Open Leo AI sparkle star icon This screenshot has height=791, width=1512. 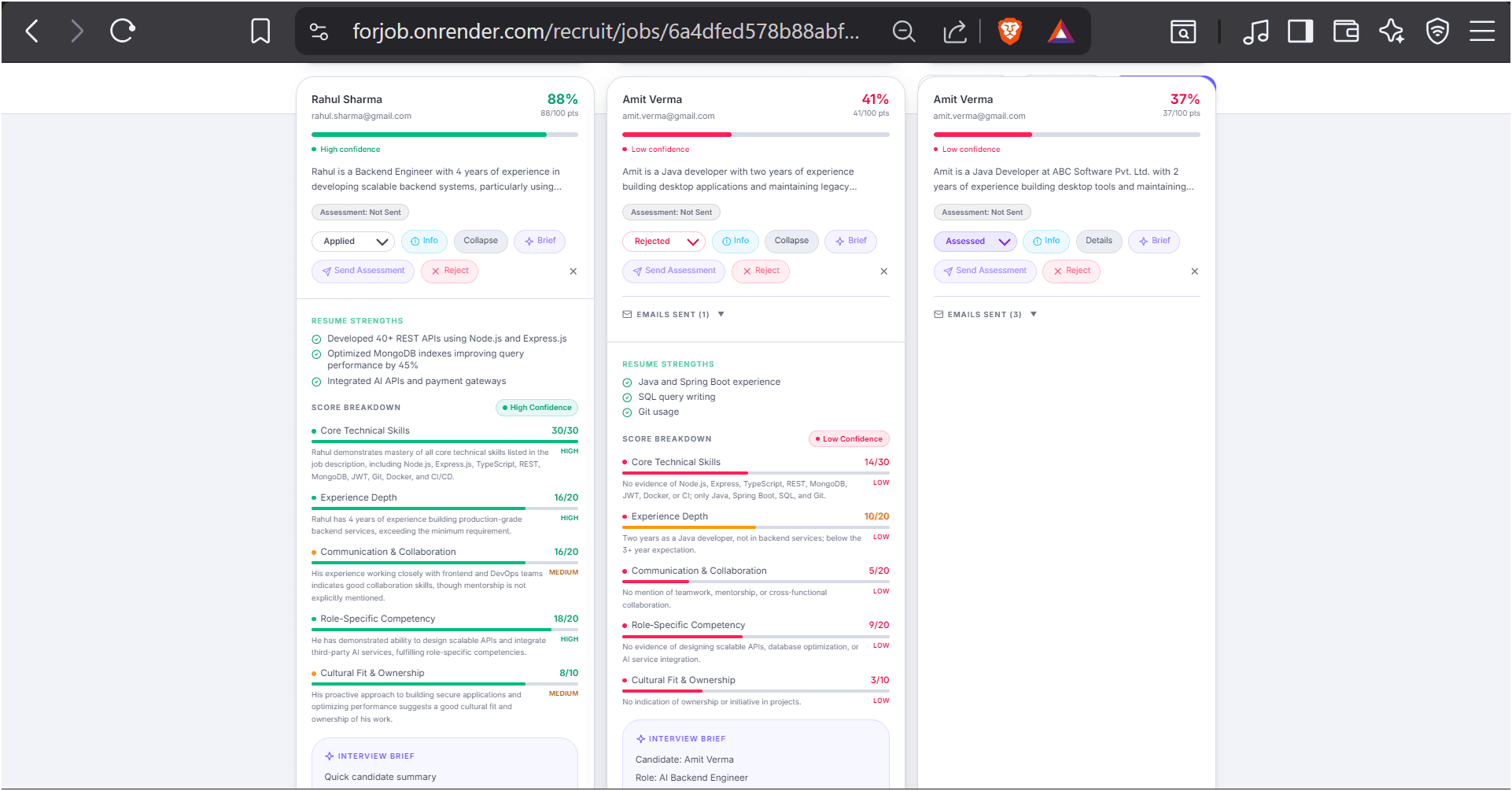pos(1392,31)
